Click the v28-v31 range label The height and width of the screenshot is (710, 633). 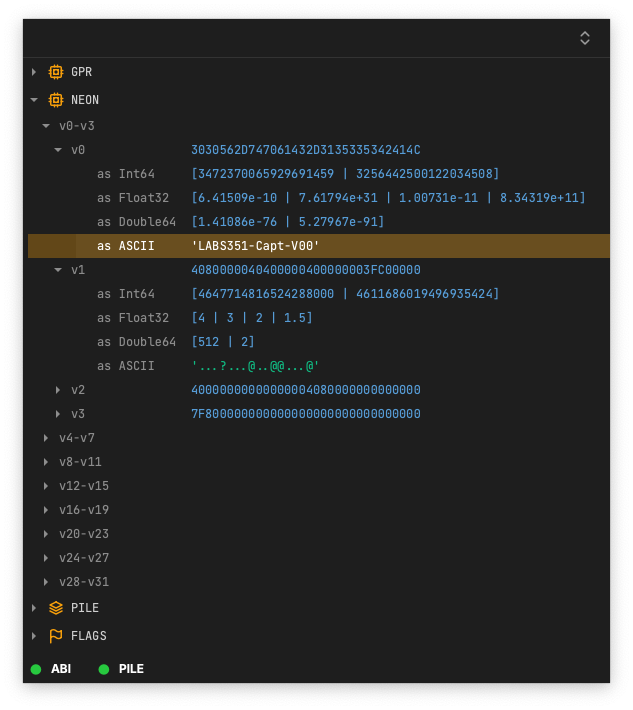(84, 582)
